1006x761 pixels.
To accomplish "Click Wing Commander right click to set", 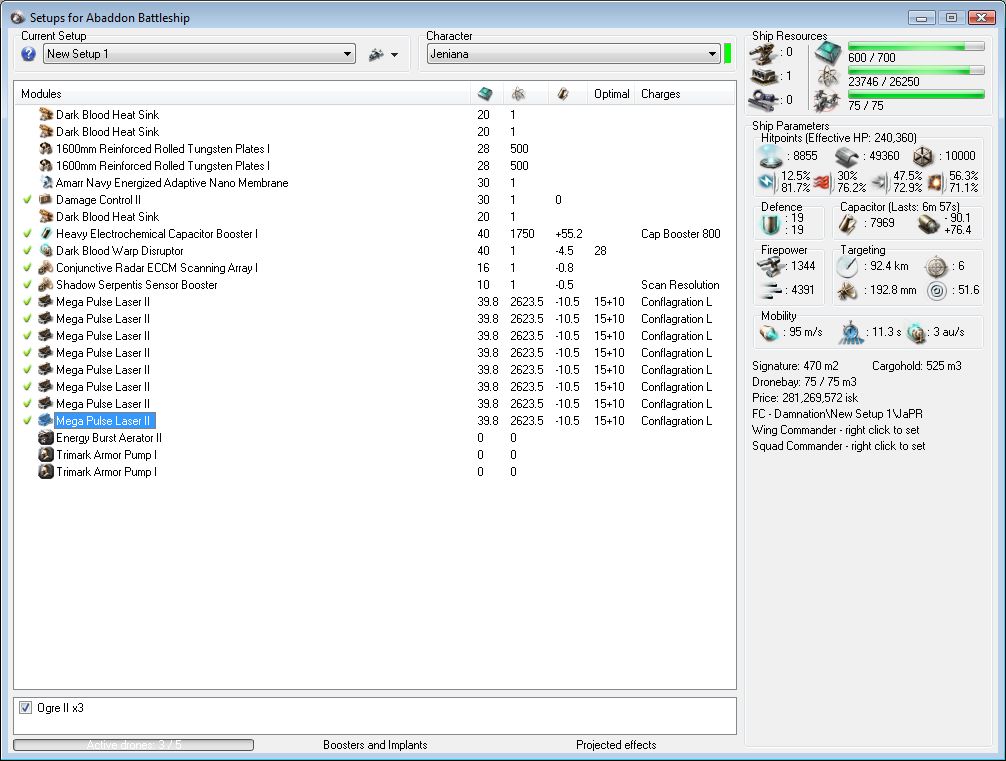I will (838, 430).
